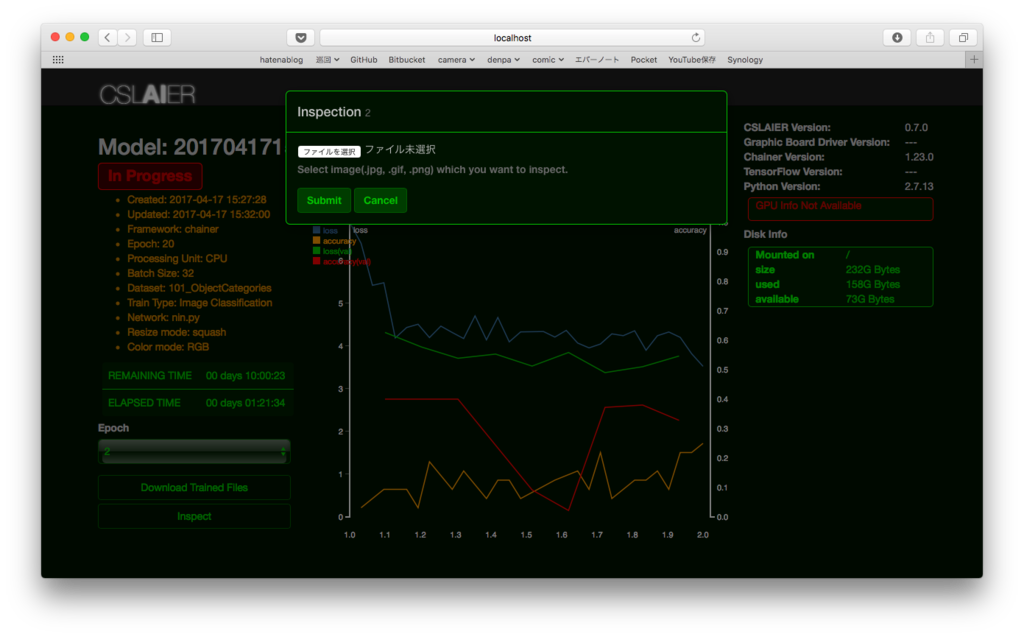Toggle the accuracy(val) legend swatch

317,261
